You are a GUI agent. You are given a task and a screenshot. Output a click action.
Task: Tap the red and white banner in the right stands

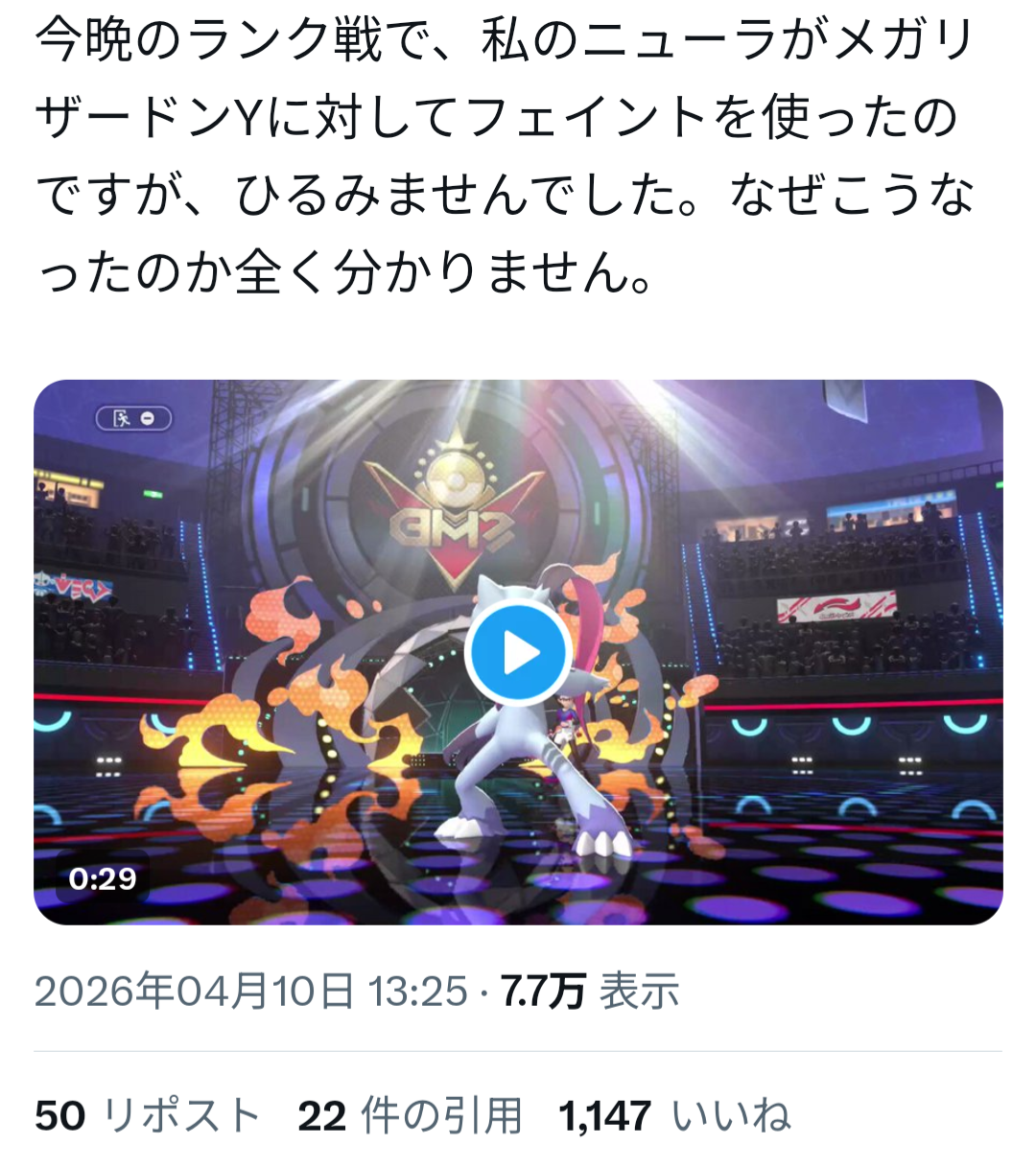pyautogui.click(x=836, y=606)
